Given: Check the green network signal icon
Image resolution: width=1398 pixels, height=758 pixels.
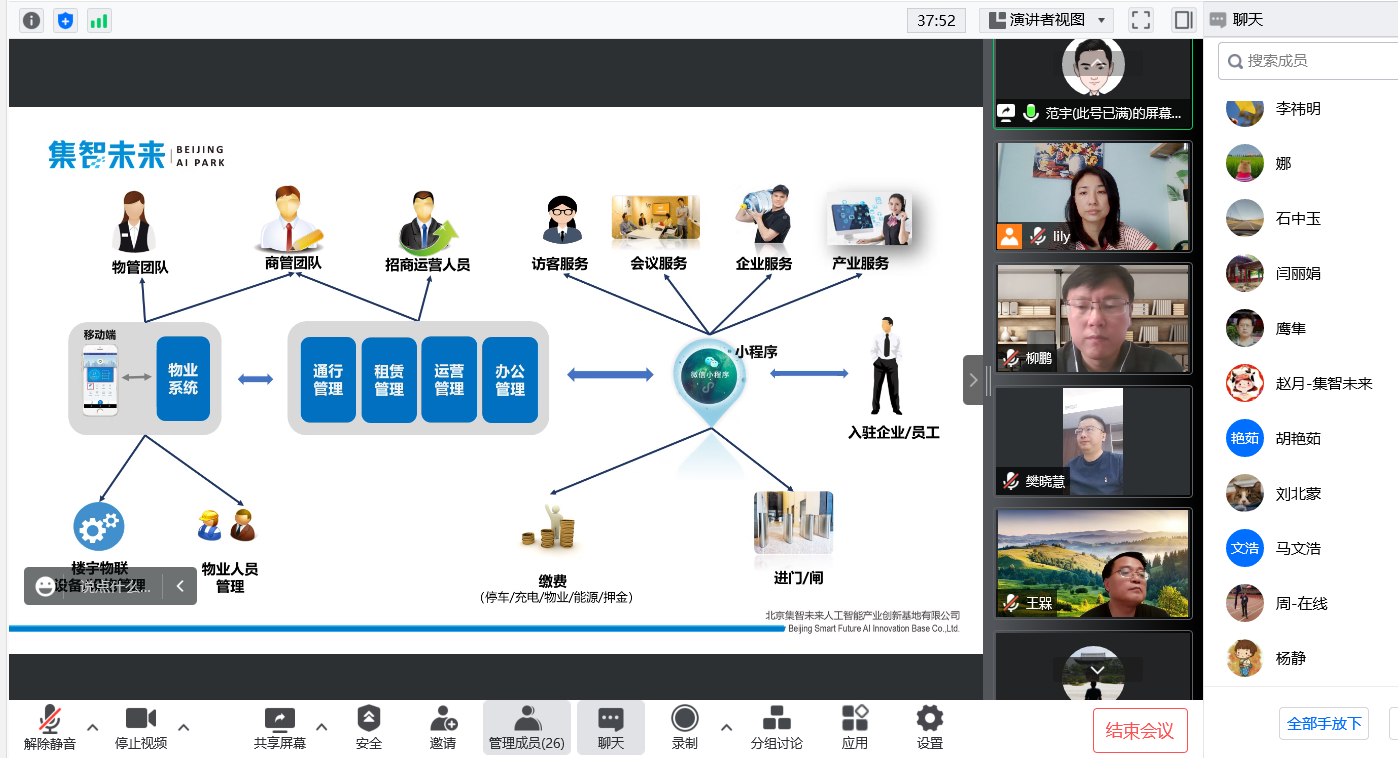Looking at the screenshot, I should click(99, 20).
